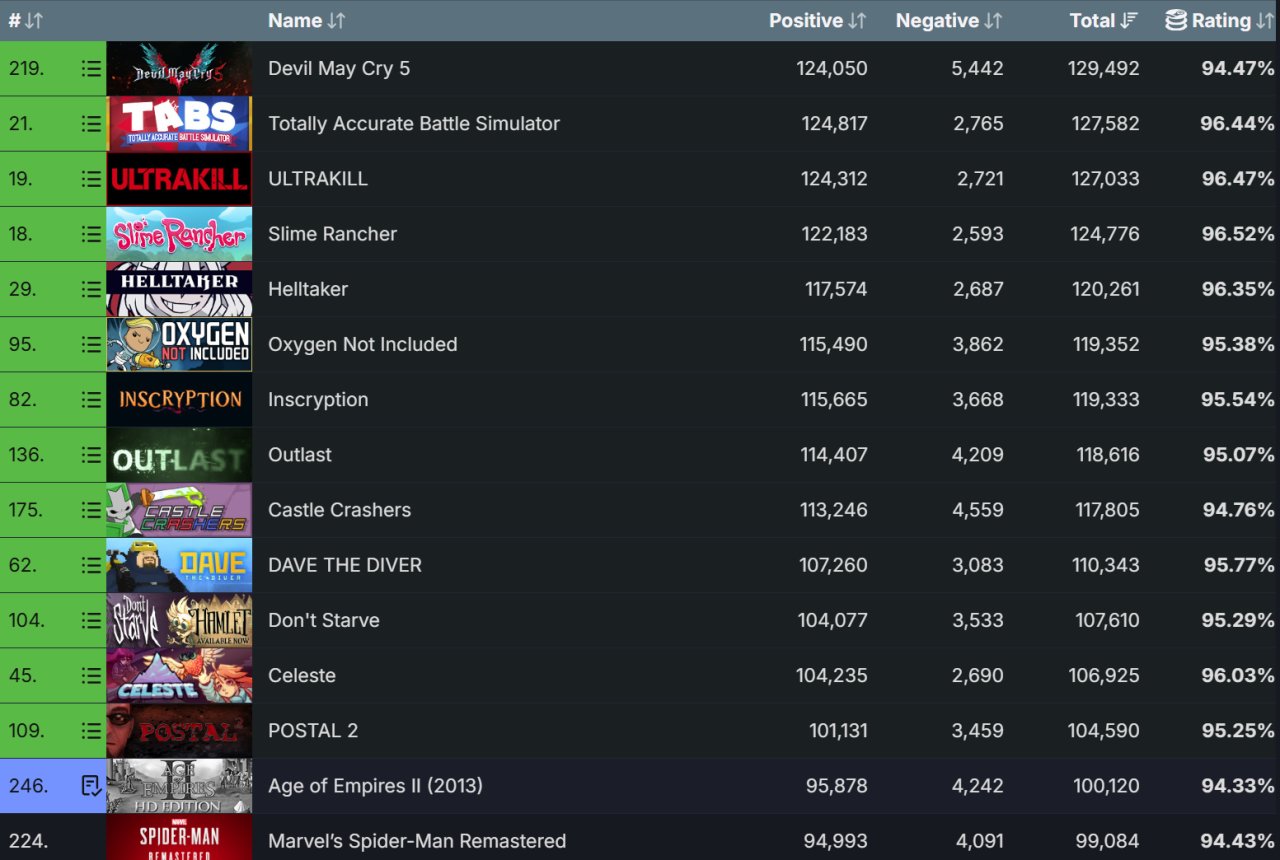Viewport: 1280px width, 860px height.
Task: Open Totally Accurate Battle Simulator title link
Action: click(x=414, y=124)
